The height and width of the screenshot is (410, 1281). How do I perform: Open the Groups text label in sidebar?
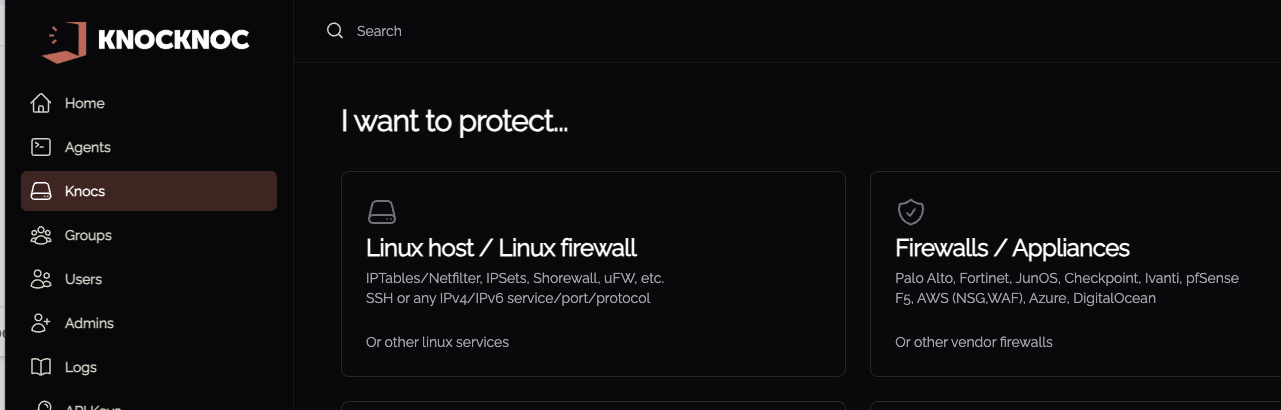[x=88, y=235]
